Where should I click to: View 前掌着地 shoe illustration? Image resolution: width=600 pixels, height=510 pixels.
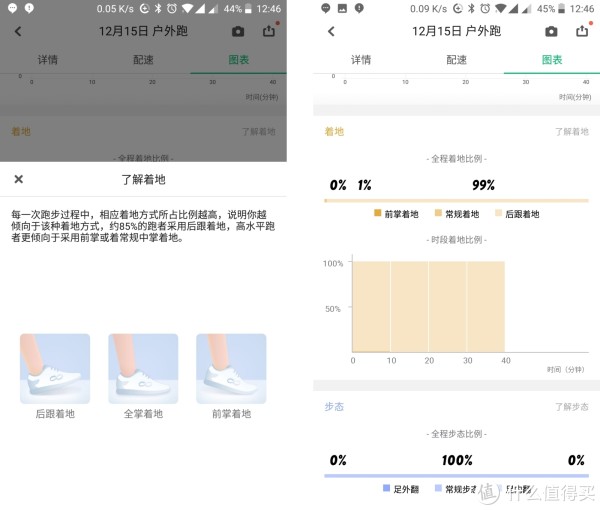point(231,368)
